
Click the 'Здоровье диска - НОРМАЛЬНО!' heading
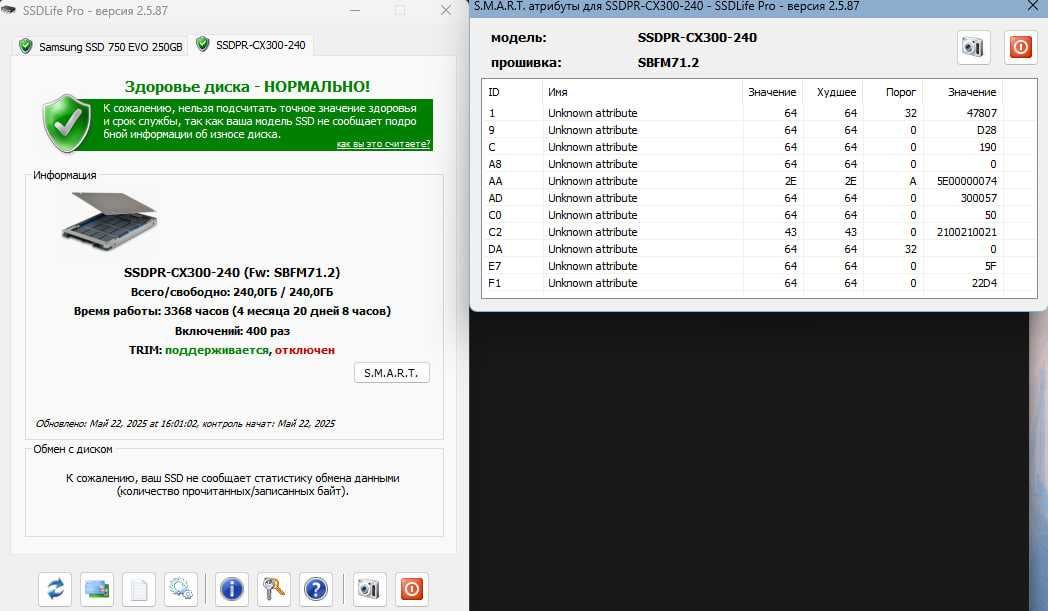[247, 86]
